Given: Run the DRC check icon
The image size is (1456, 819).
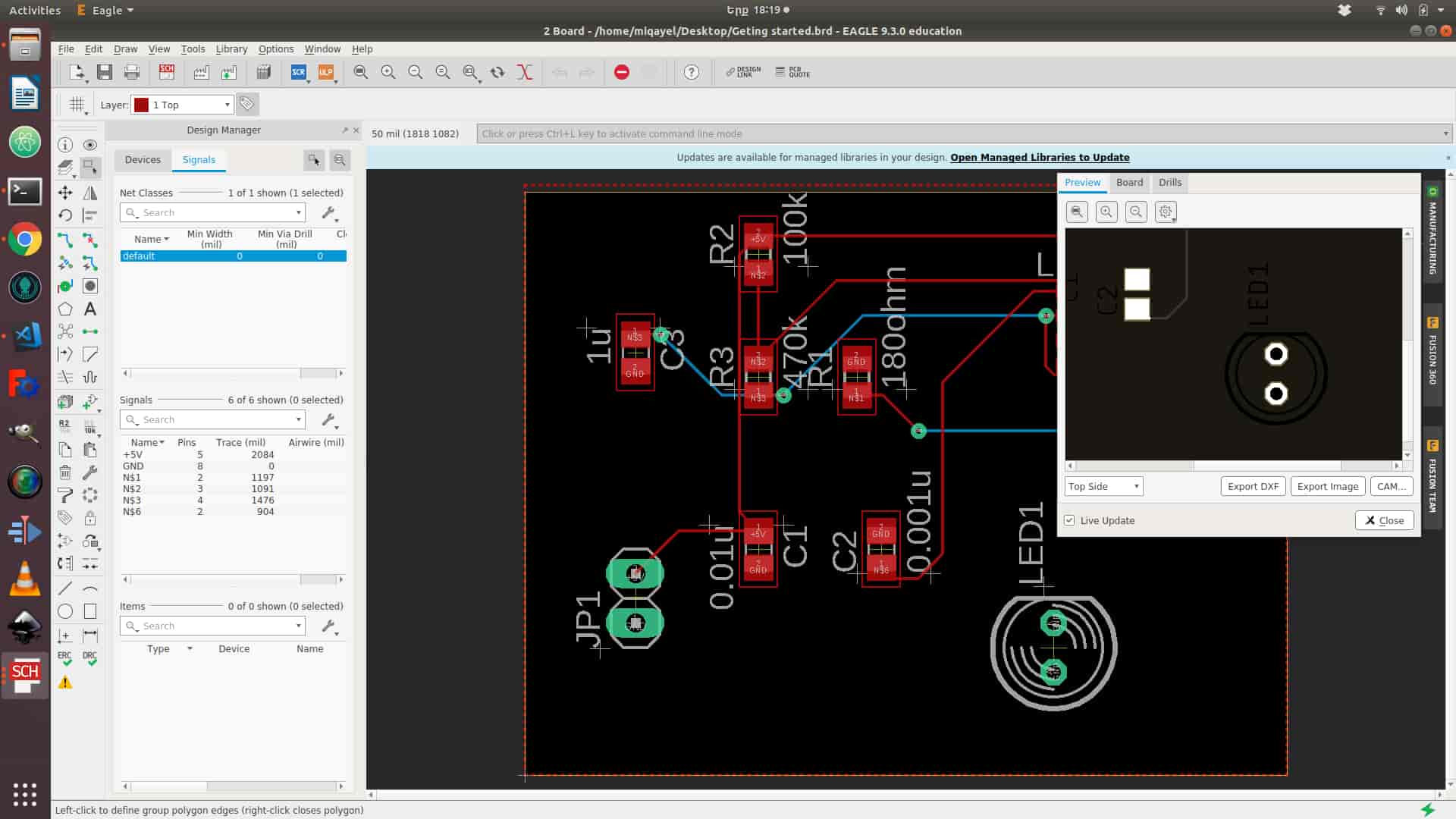Looking at the screenshot, I should pyautogui.click(x=90, y=658).
